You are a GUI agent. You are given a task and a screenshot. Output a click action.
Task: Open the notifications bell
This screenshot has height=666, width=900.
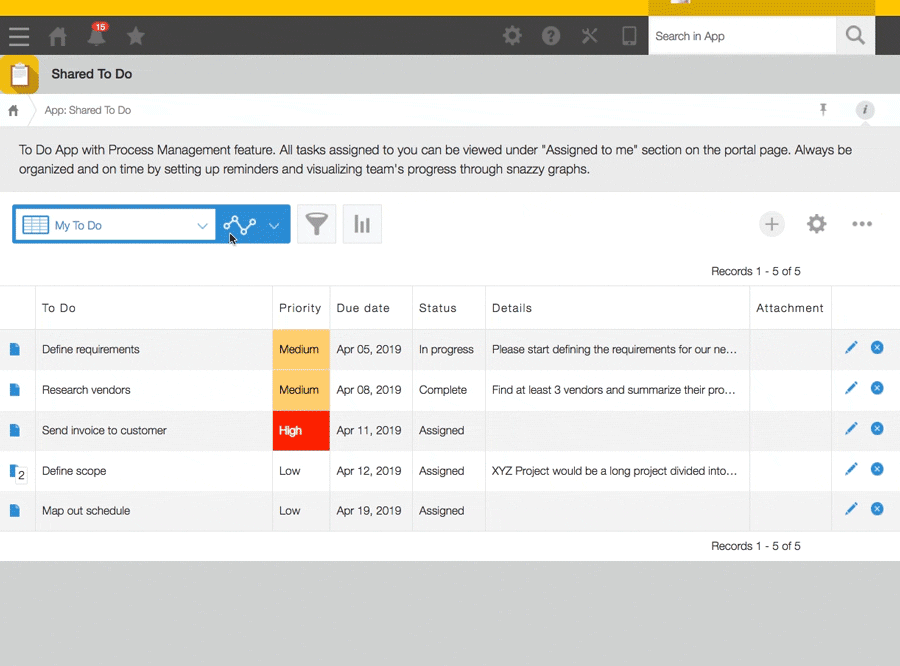point(96,36)
